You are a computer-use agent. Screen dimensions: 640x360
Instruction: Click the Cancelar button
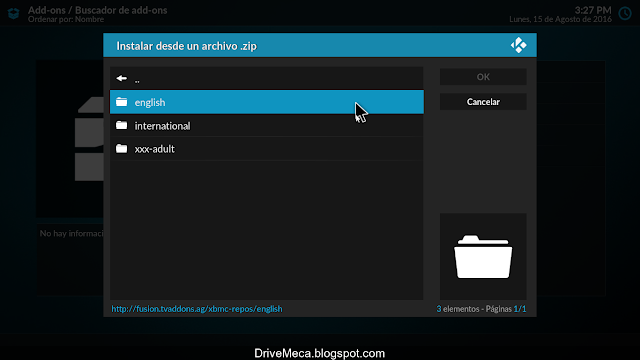tap(483, 102)
